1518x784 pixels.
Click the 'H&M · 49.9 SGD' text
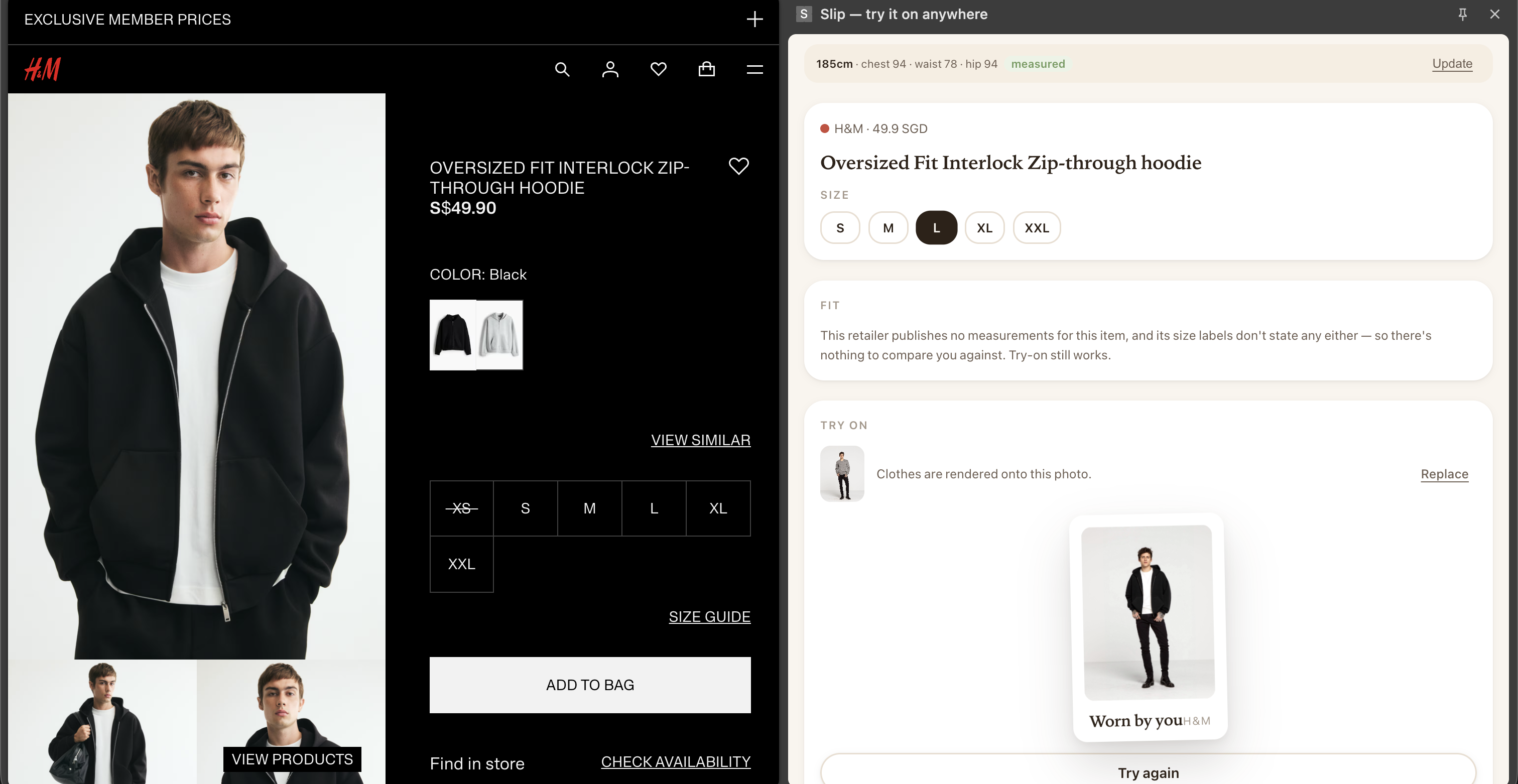point(880,128)
